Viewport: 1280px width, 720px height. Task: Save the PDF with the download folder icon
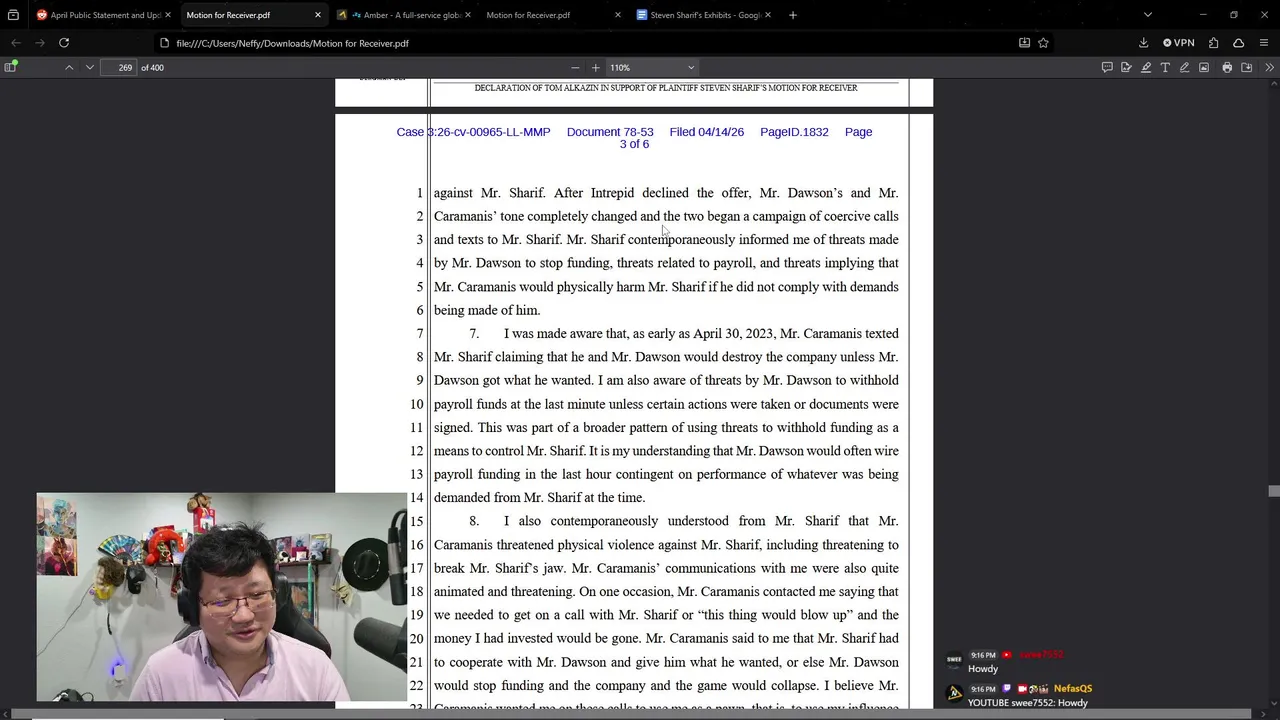(1247, 67)
